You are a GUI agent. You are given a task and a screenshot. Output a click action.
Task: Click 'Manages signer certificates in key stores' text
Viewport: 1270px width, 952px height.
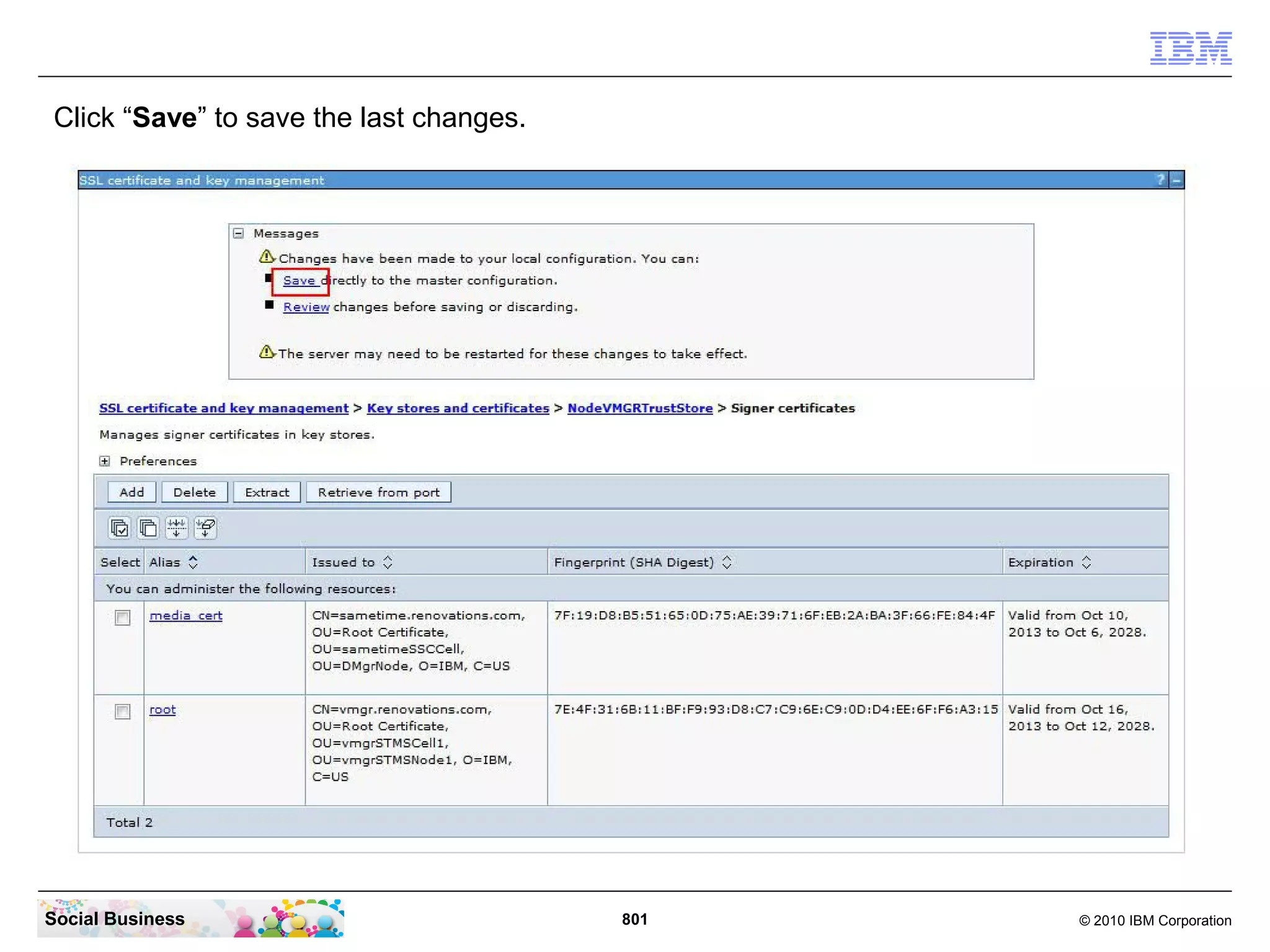coord(237,434)
